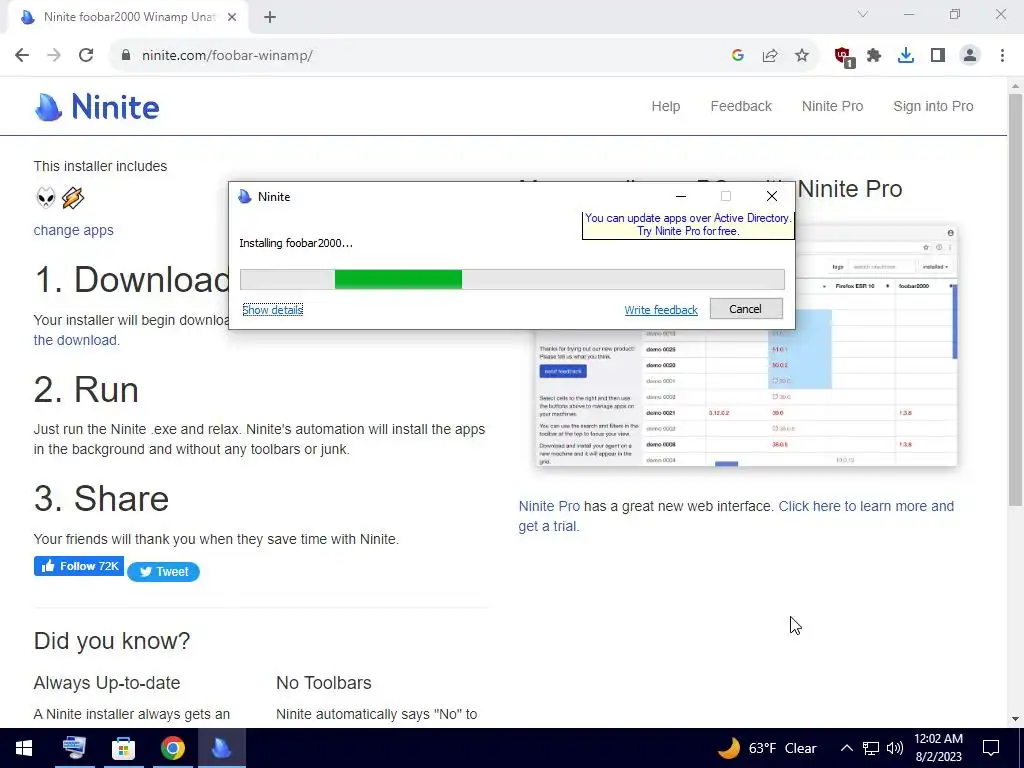Share this page using the share icon
This screenshot has height=768, width=1024.
(770, 56)
